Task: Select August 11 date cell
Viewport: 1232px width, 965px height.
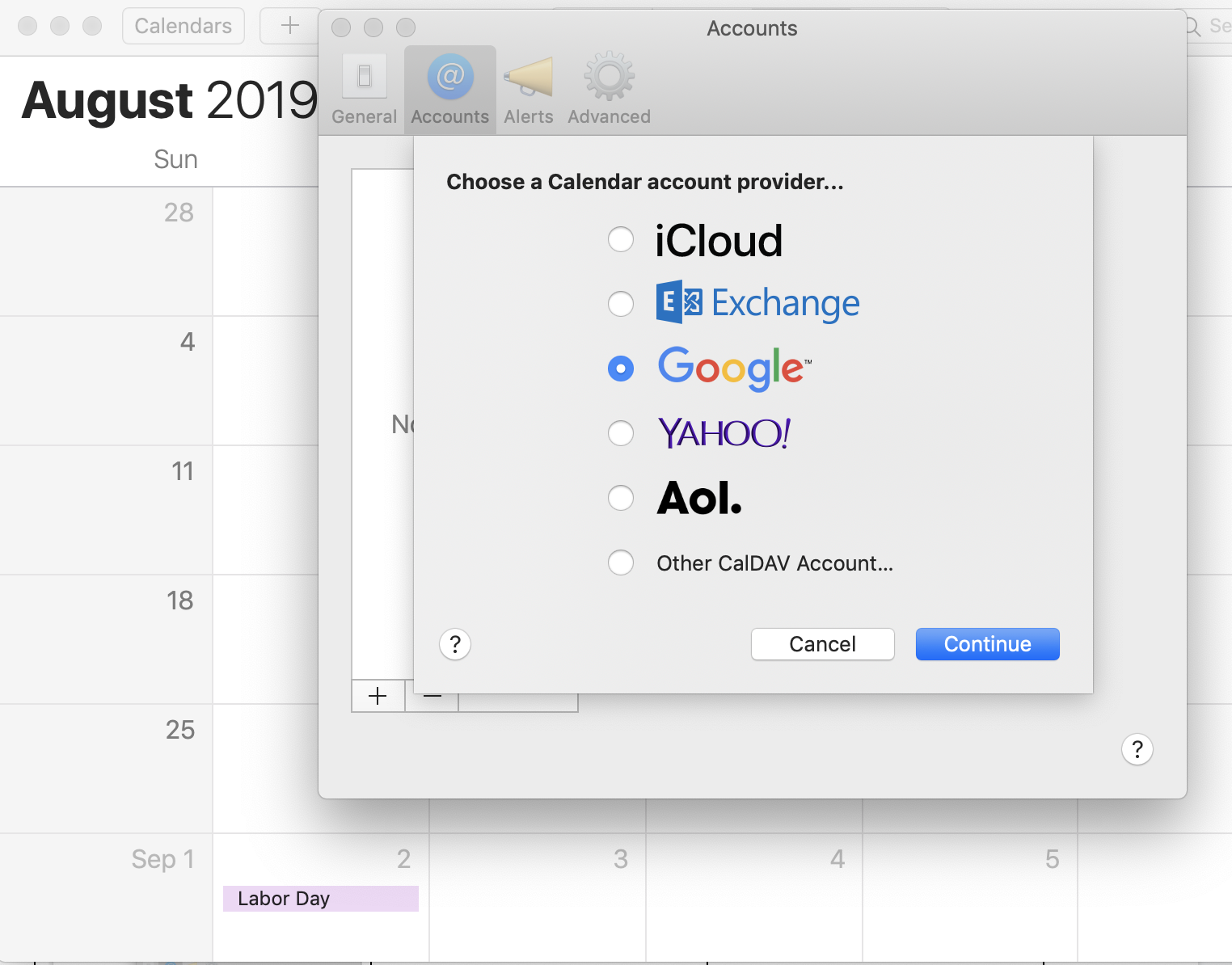Action: [x=106, y=510]
